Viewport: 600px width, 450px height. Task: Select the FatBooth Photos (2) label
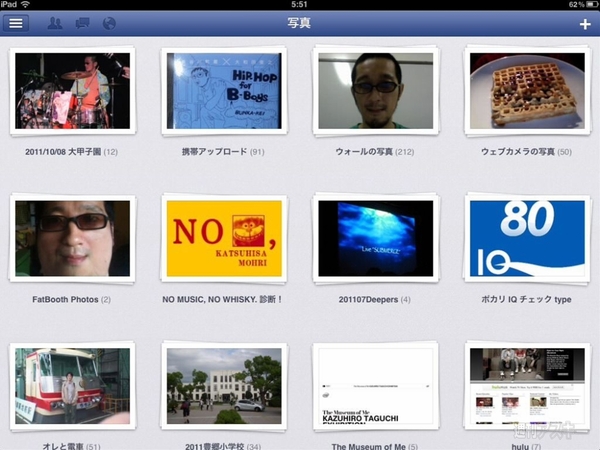pyautogui.click(x=72, y=300)
